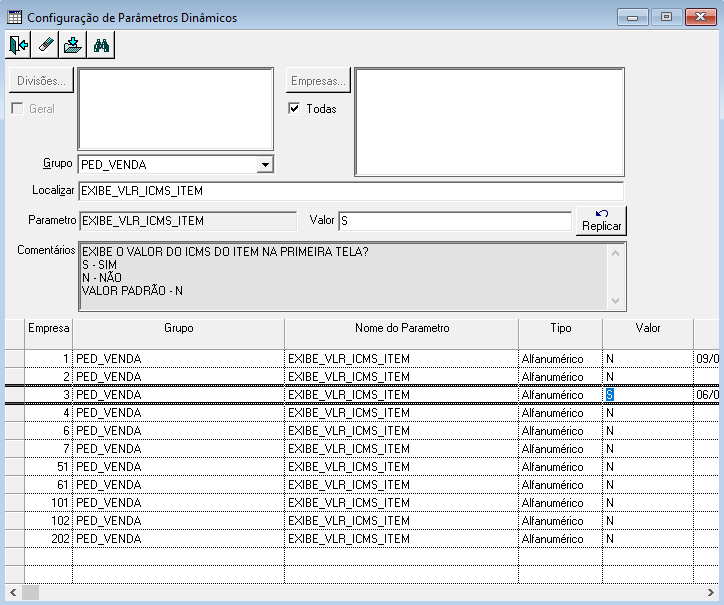This screenshot has height=605, width=724.
Task: Click the binoculars search toolbar icon
Action: pos(101,45)
